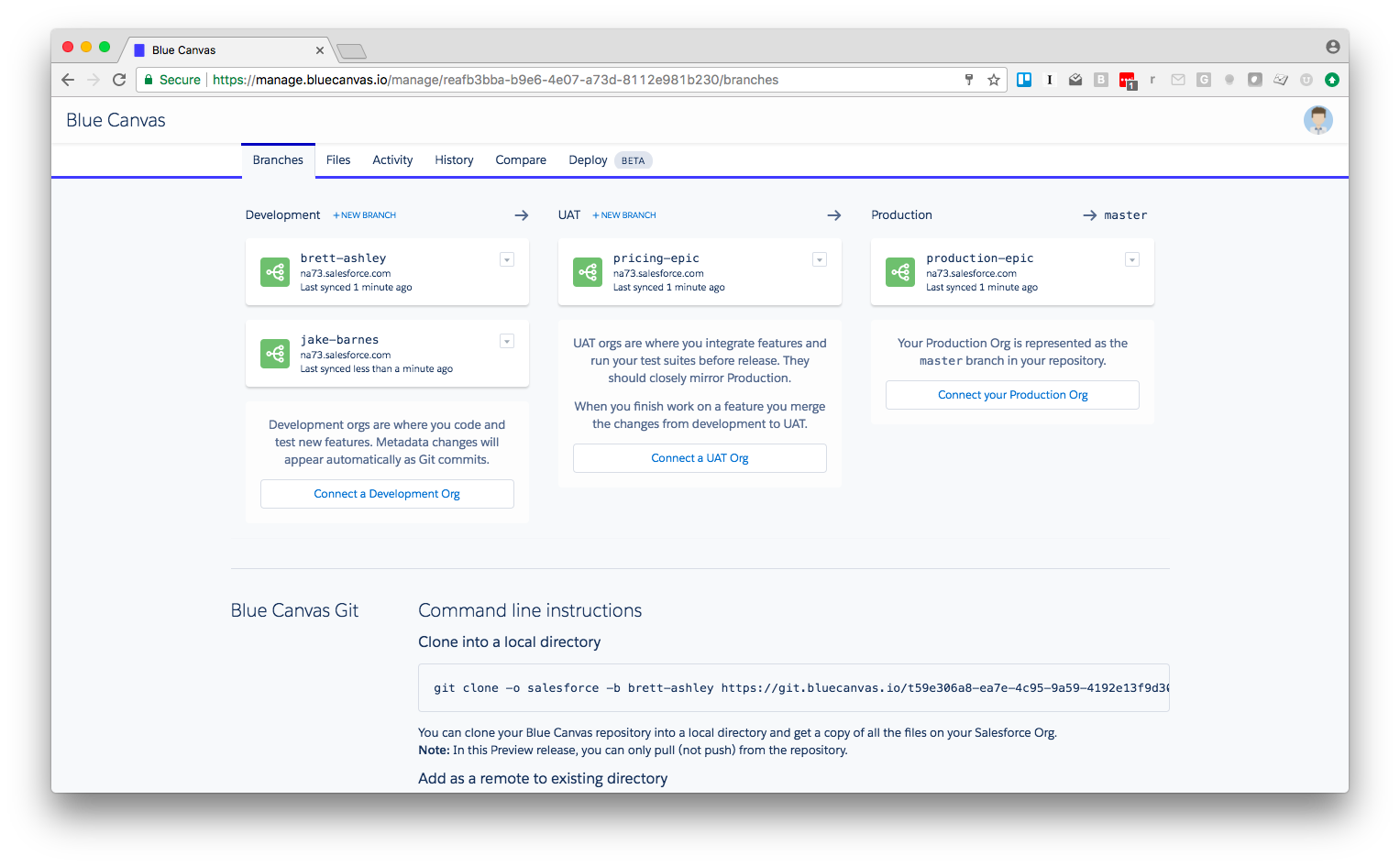Open the History tab
1400x866 pixels.
click(454, 160)
